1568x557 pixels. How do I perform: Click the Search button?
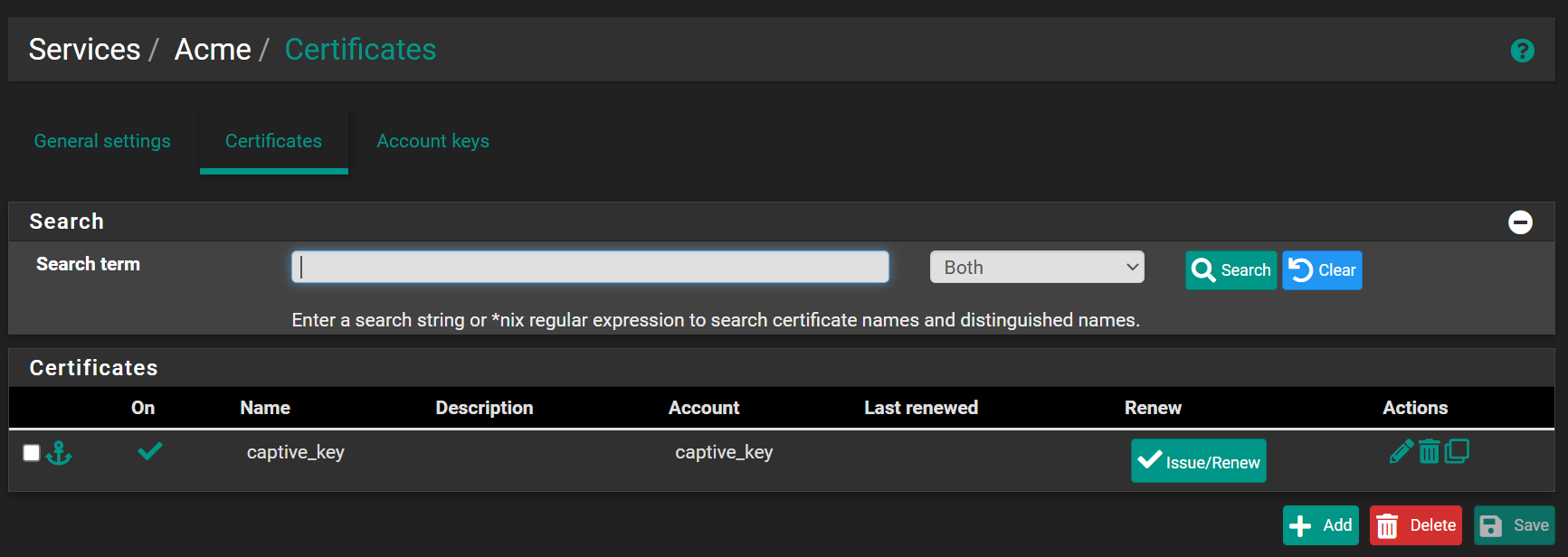1231,270
